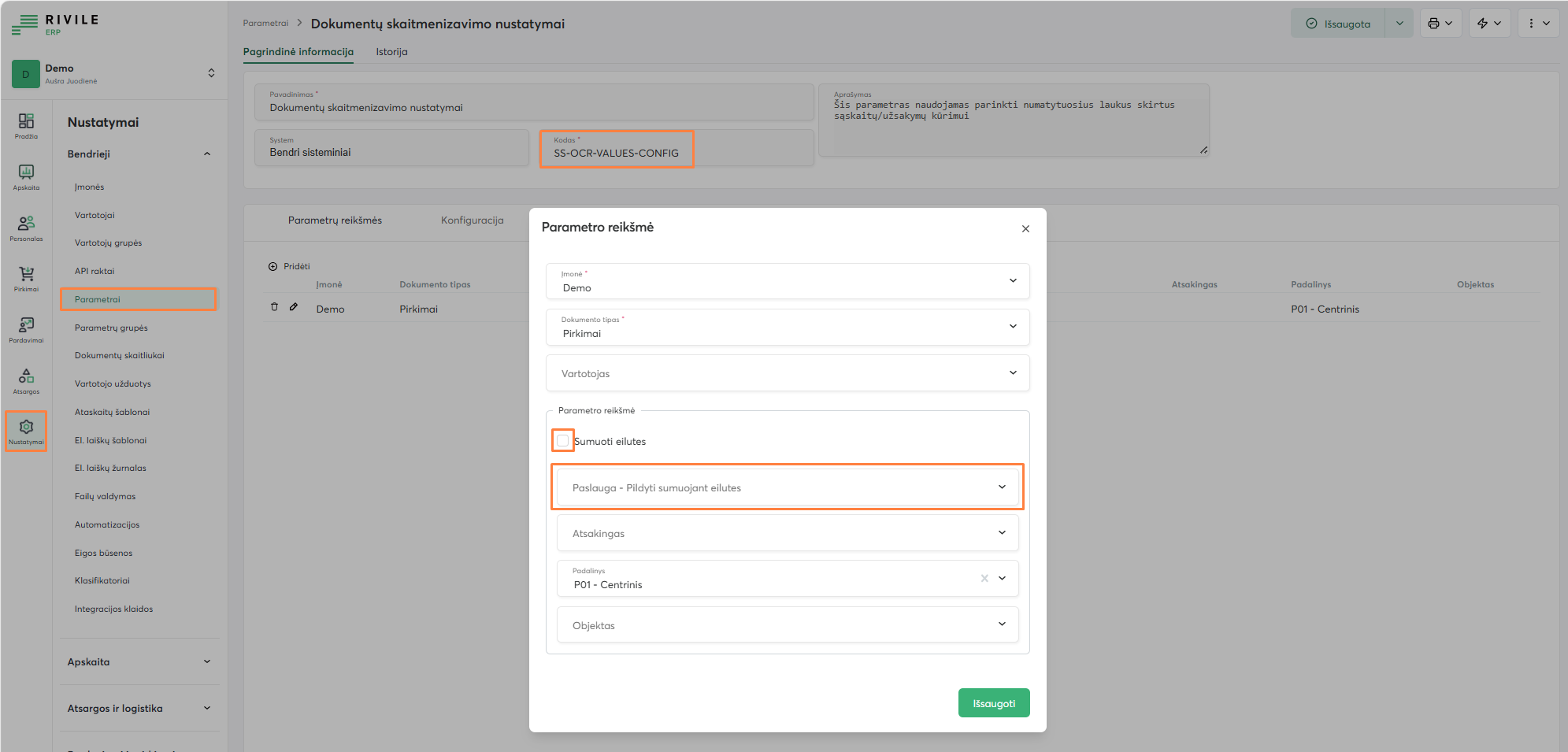Open Parametrų grupės menu item

coord(111,328)
